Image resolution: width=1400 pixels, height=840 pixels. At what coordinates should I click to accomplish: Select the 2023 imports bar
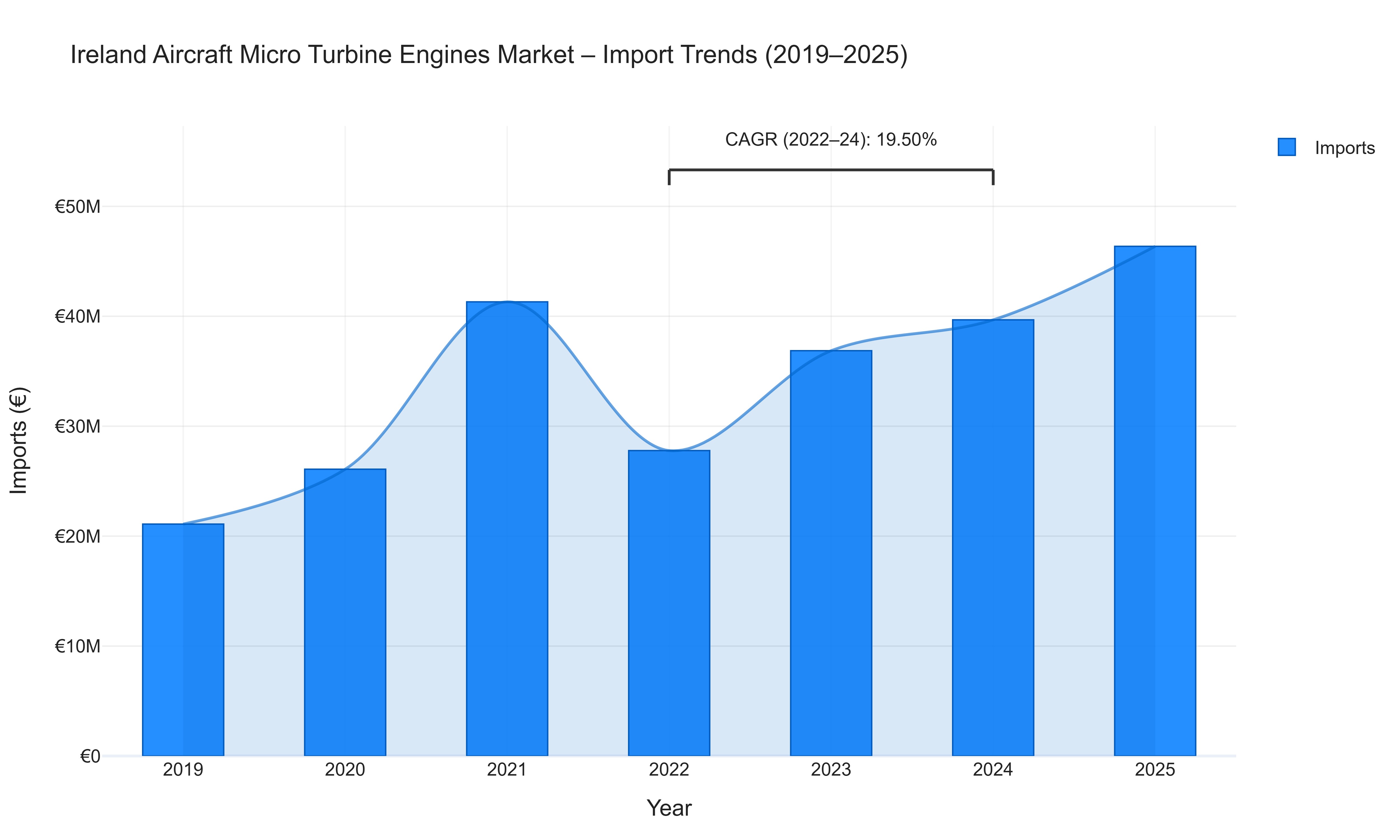[x=831, y=553]
